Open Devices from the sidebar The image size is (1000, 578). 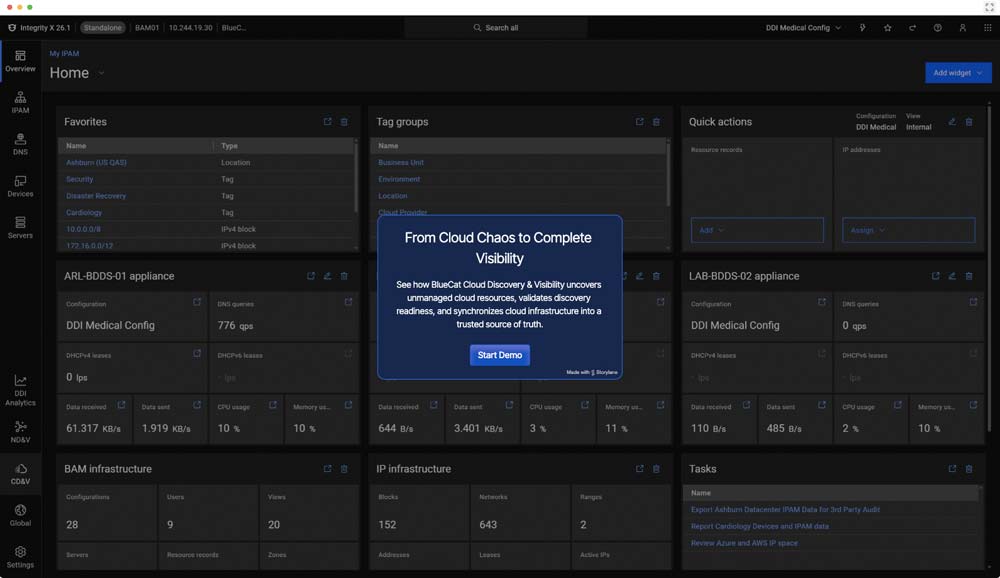[x=20, y=186]
